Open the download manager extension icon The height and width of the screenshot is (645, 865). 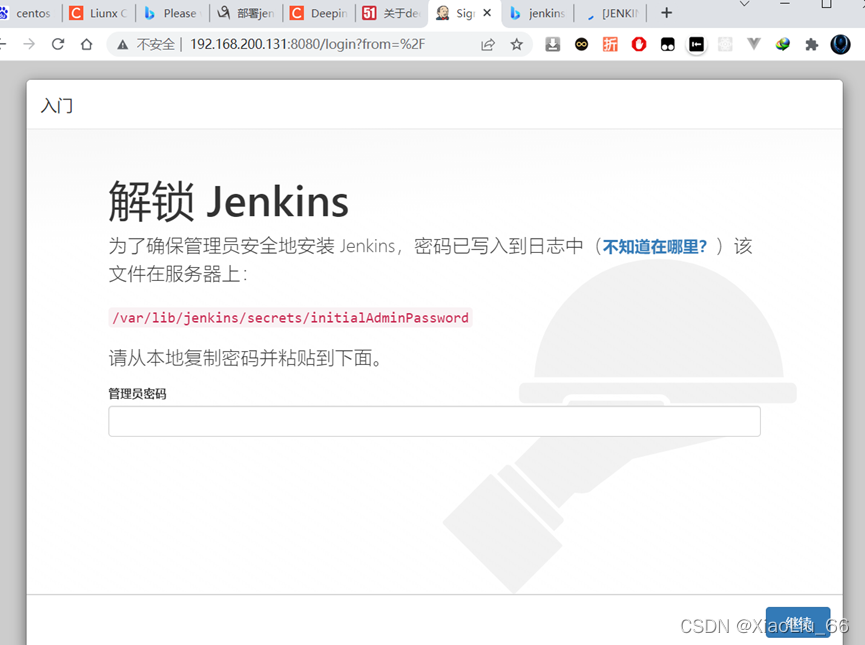pos(552,44)
